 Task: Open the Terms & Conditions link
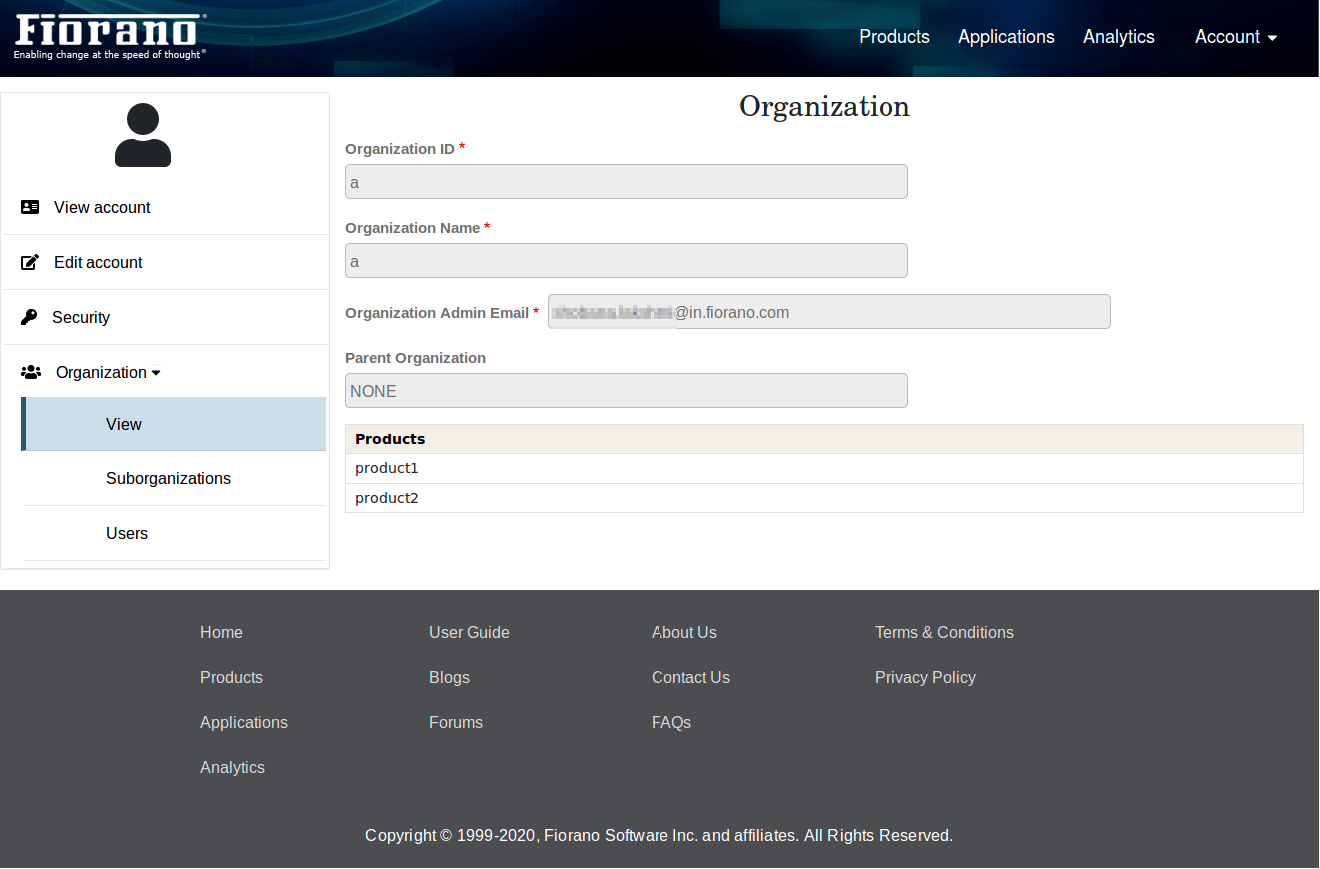[x=944, y=632]
